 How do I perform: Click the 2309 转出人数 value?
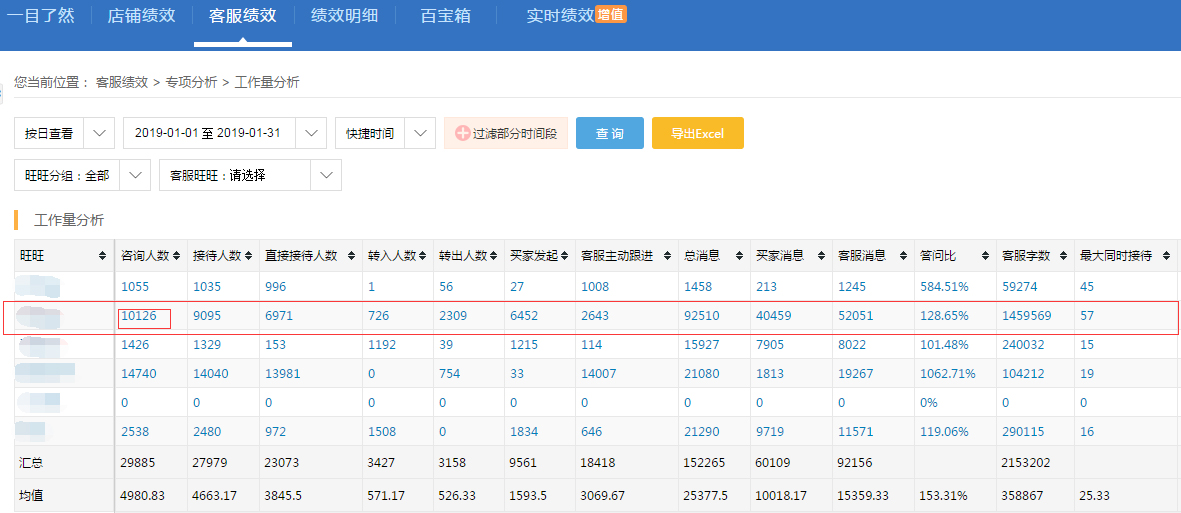[453, 316]
